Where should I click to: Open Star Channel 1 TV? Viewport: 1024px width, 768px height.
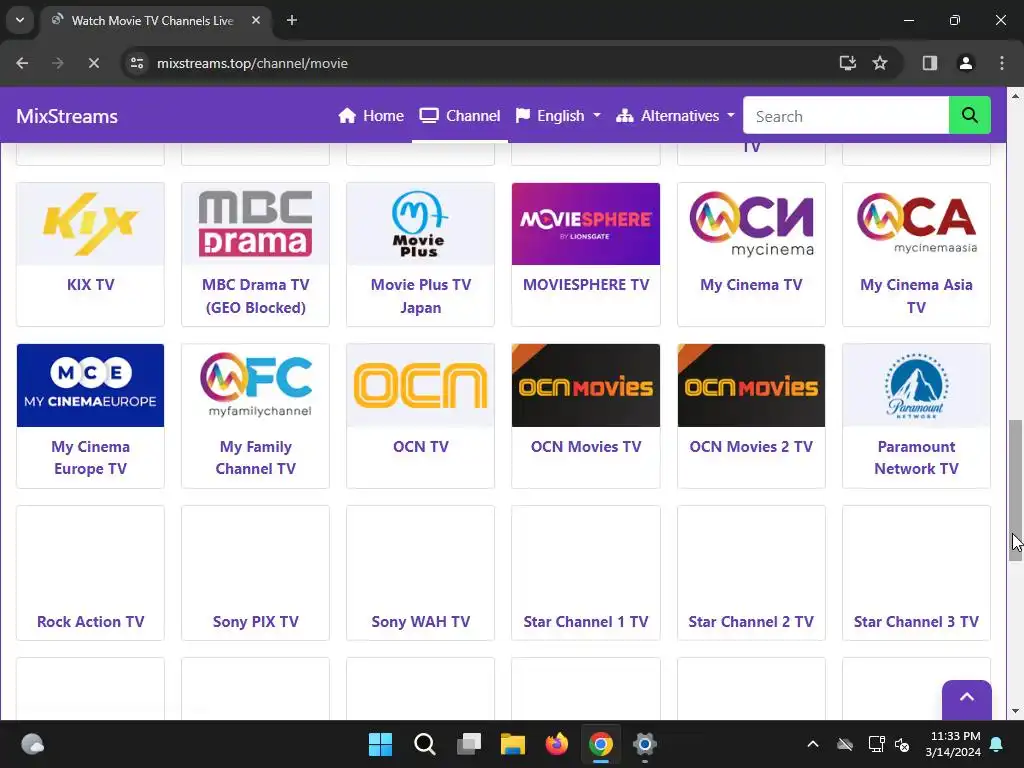[586, 622]
